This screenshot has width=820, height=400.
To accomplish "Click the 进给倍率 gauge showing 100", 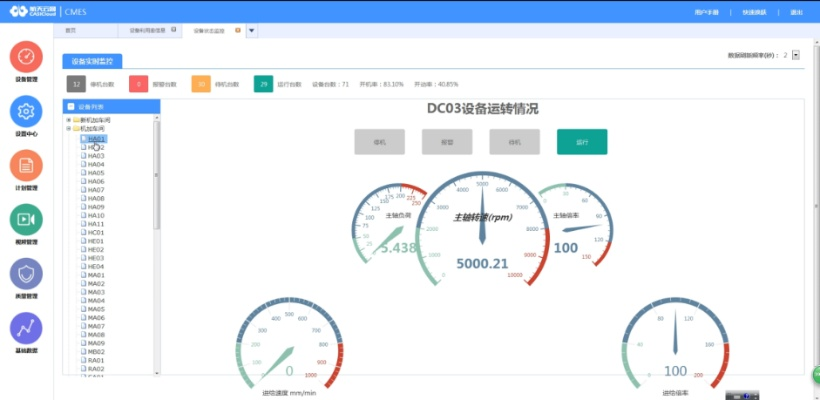I will 676,348.
